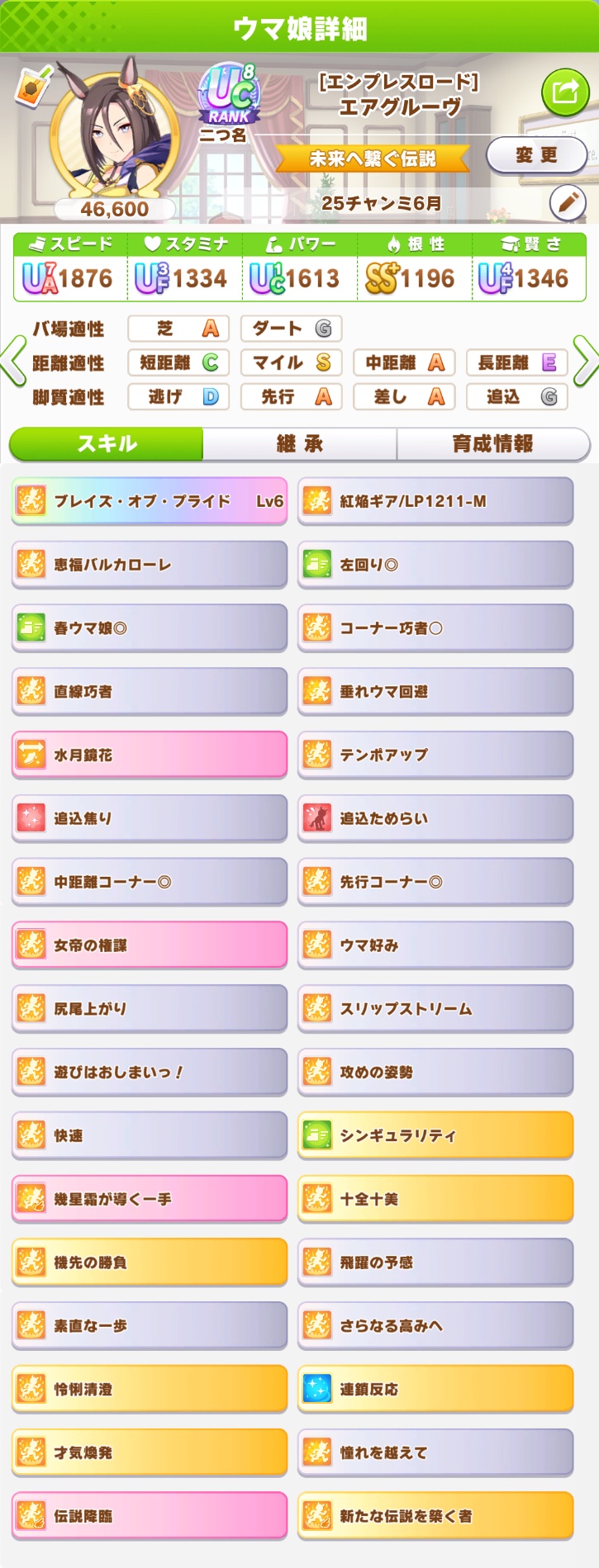Click the pencil edit memo icon
599x1568 pixels.
[568, 202]
